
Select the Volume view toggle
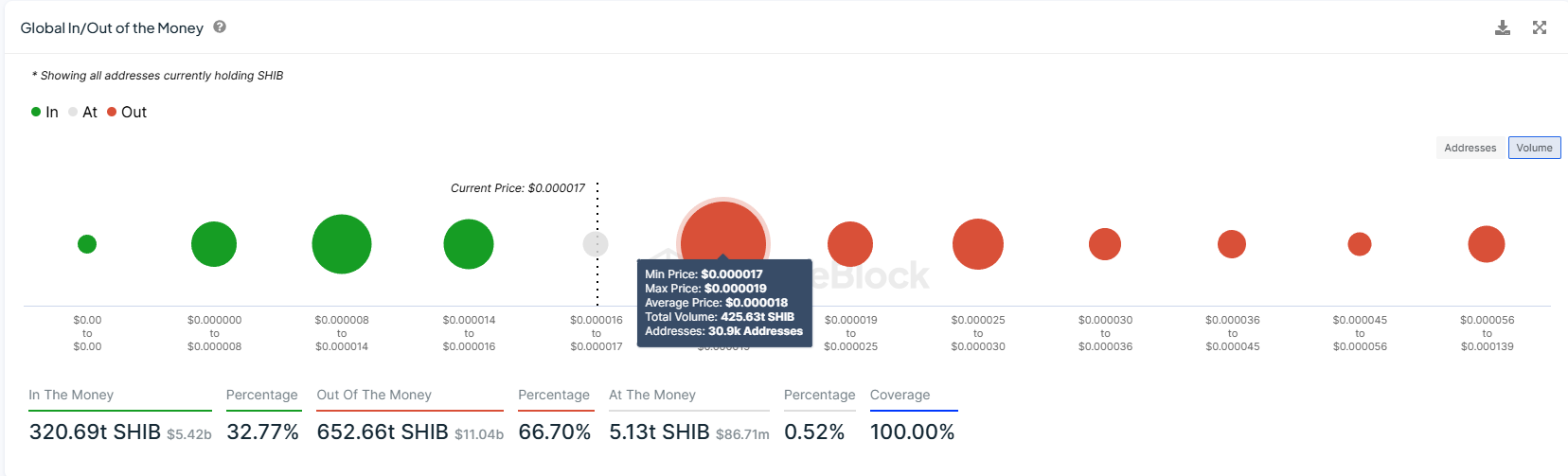tap(1534, 148)
